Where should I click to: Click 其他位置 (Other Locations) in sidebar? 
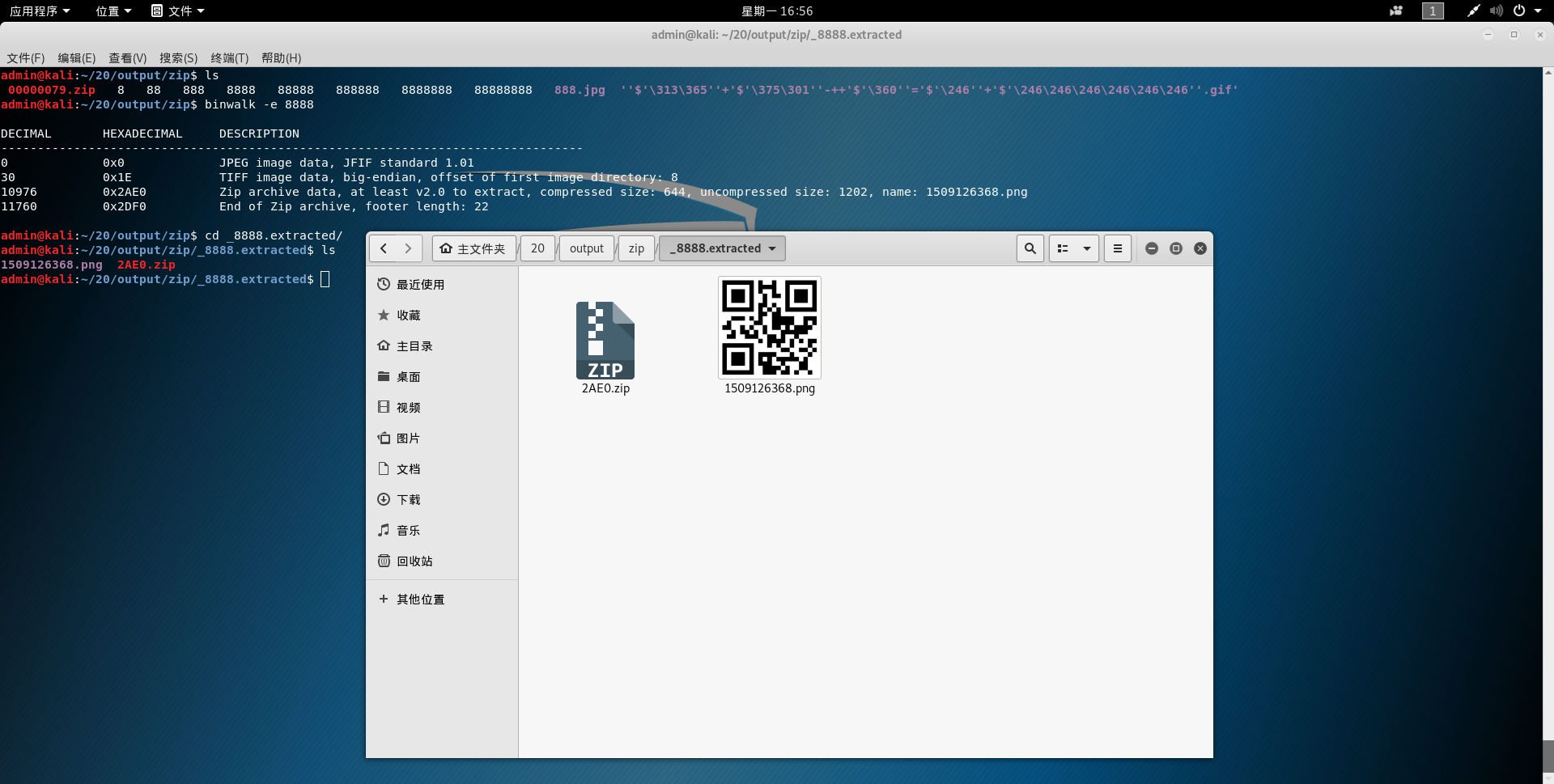pos(419,599)
